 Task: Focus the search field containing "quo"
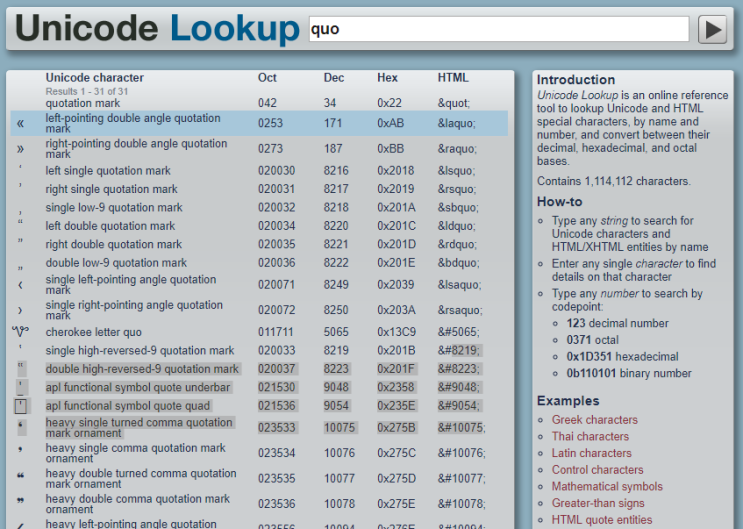click(499, 29)
